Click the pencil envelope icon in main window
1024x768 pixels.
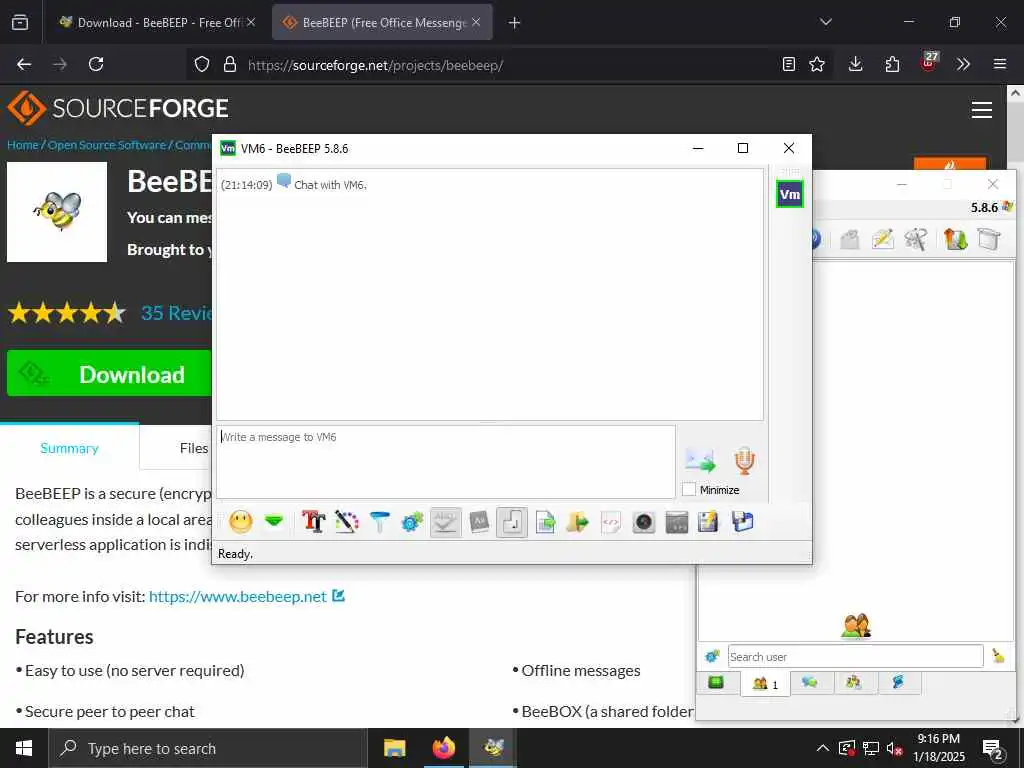882,239
